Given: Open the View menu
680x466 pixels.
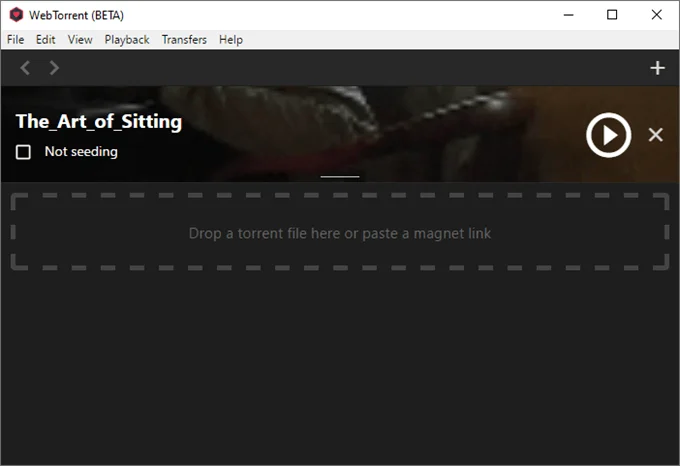Looking at the screenshot, I should point(80,40).
